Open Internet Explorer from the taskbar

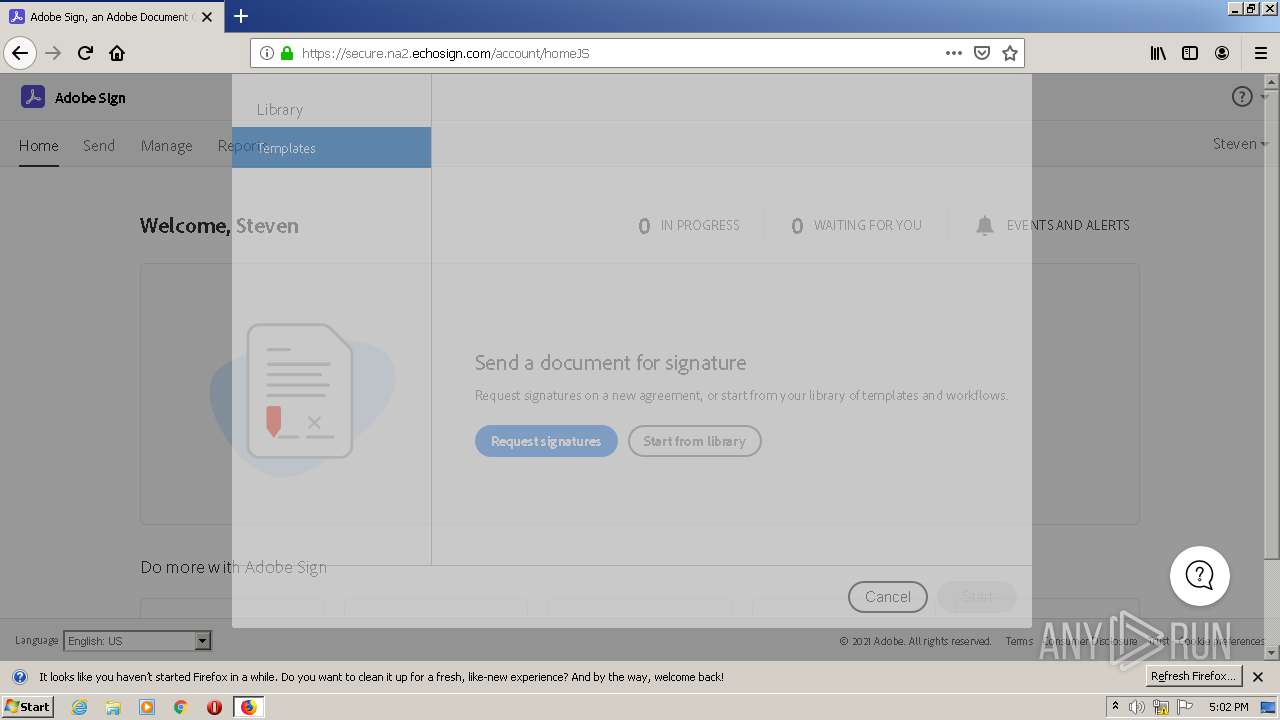tap(80, 707)
